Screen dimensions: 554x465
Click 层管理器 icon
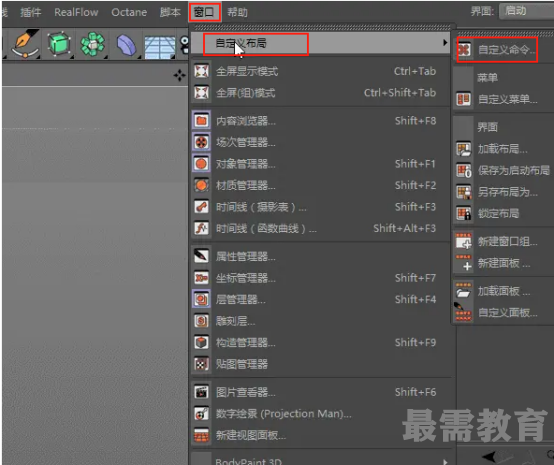(x=201, y=299)
